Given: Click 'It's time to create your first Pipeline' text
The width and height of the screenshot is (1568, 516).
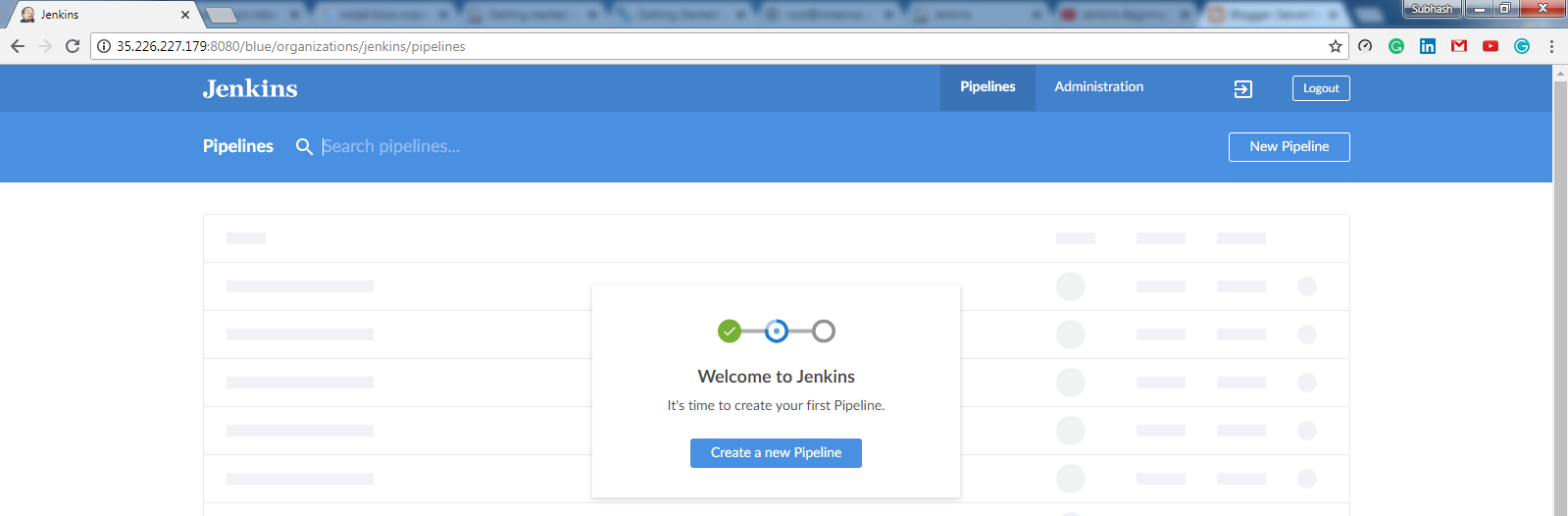Looking at the screenshot, I should pos(776,405).
